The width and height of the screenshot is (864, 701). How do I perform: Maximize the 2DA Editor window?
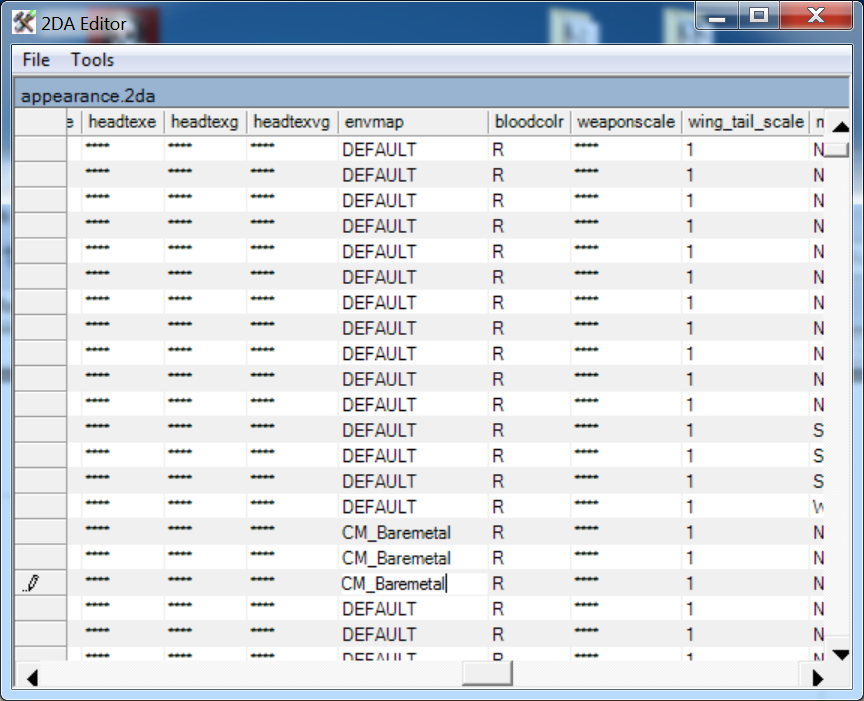point(759,16)
